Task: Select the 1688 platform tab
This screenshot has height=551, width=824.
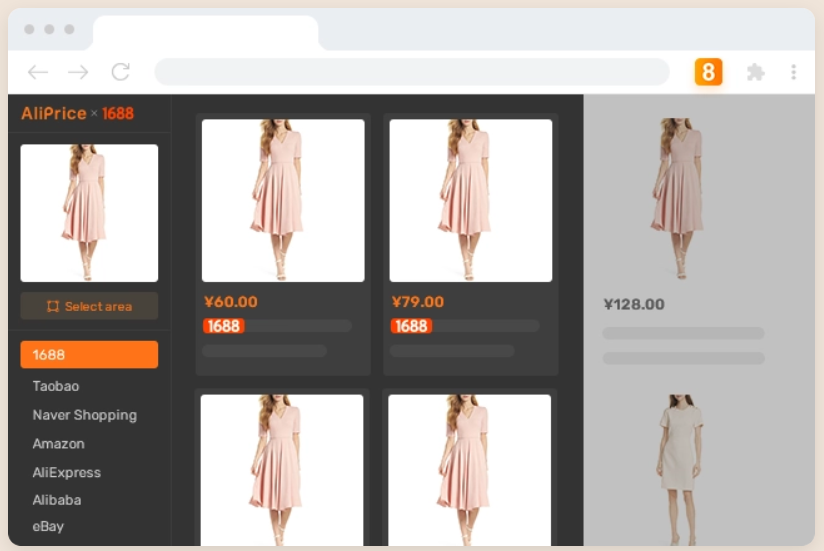Action: pyautogui.click(x=89, y=355)
